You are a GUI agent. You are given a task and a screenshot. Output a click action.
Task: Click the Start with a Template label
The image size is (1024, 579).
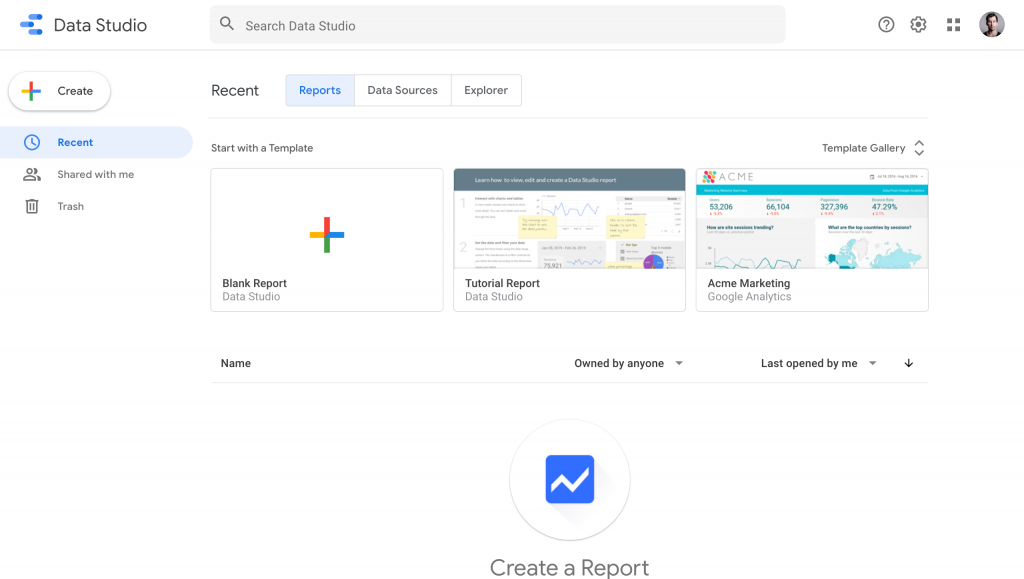click(x=262, y=148)
